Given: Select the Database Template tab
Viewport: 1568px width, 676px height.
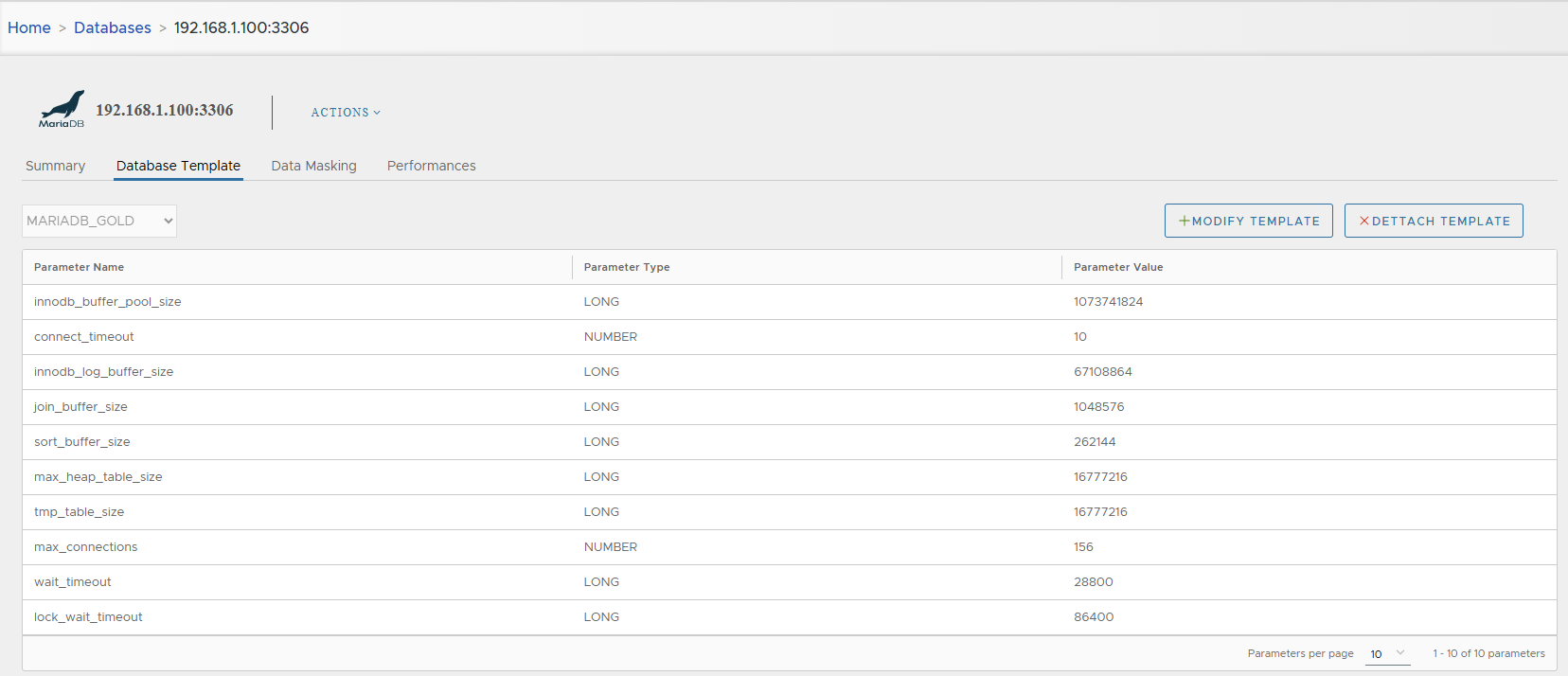Looking at the screenshot, I should click(178, 166).
